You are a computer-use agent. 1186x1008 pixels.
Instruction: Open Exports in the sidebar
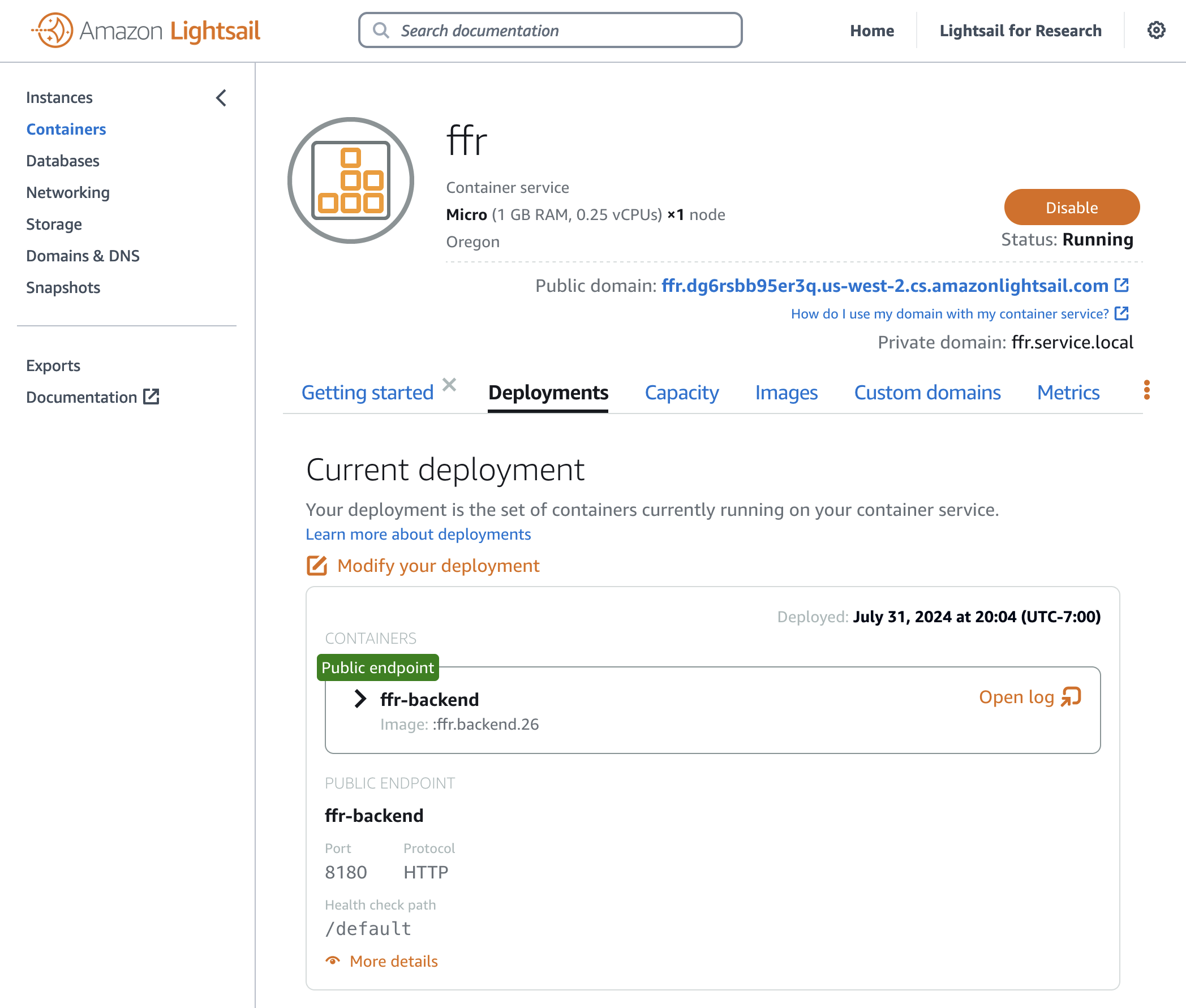tap(53, 365)
